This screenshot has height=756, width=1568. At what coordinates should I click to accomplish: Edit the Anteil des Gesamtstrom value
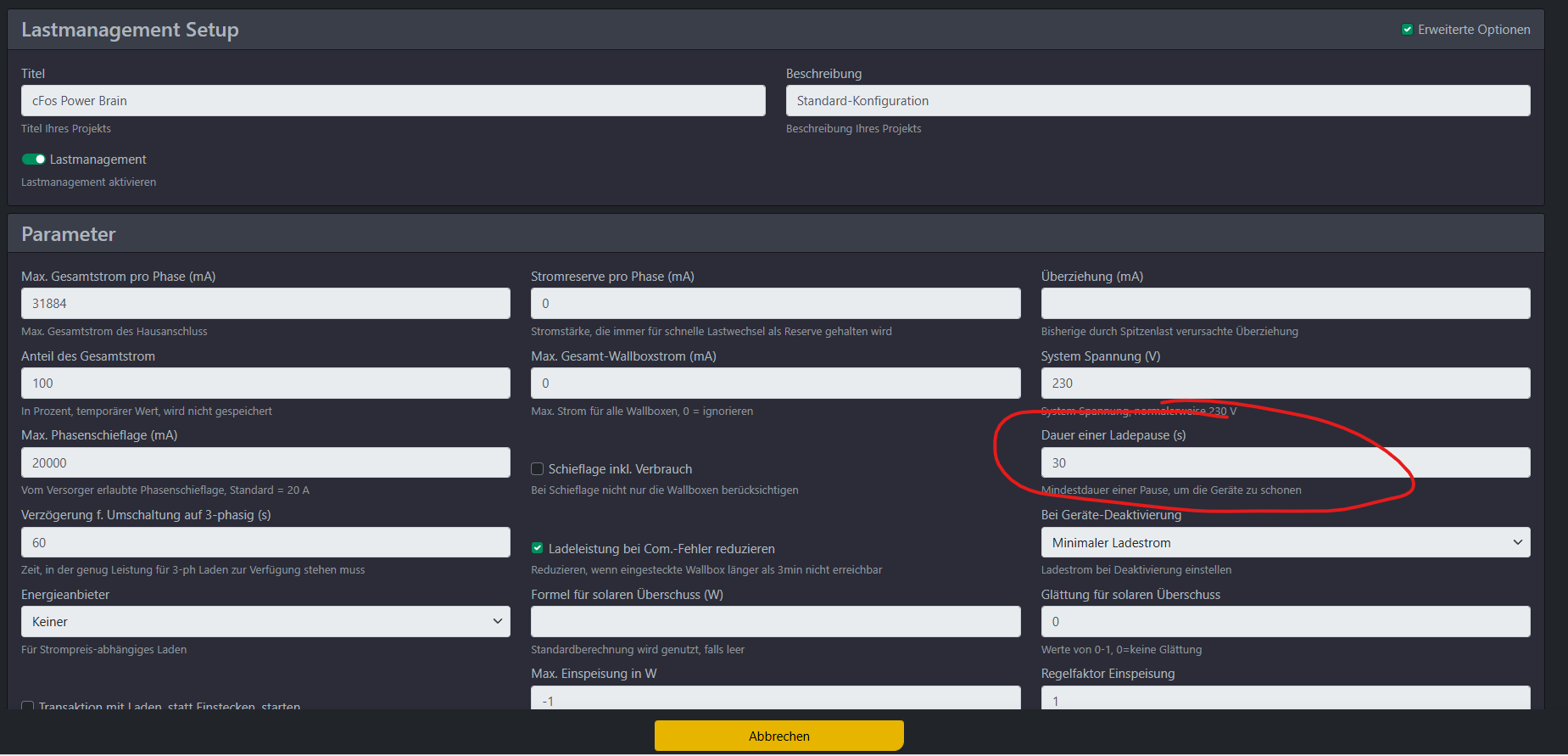(265, 384)
